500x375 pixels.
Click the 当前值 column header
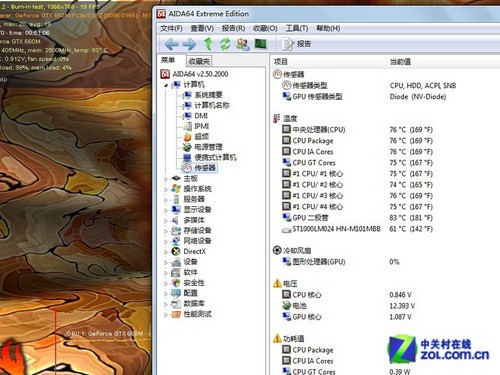coord(400,62)
